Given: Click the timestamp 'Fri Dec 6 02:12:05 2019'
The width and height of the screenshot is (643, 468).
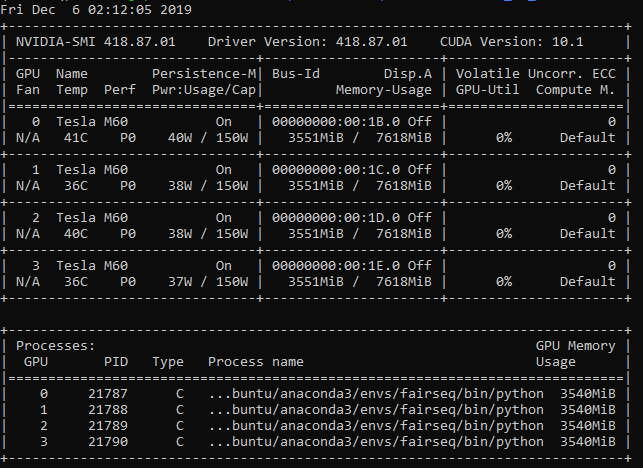Looking at the screenshot, I should point(96,9).
